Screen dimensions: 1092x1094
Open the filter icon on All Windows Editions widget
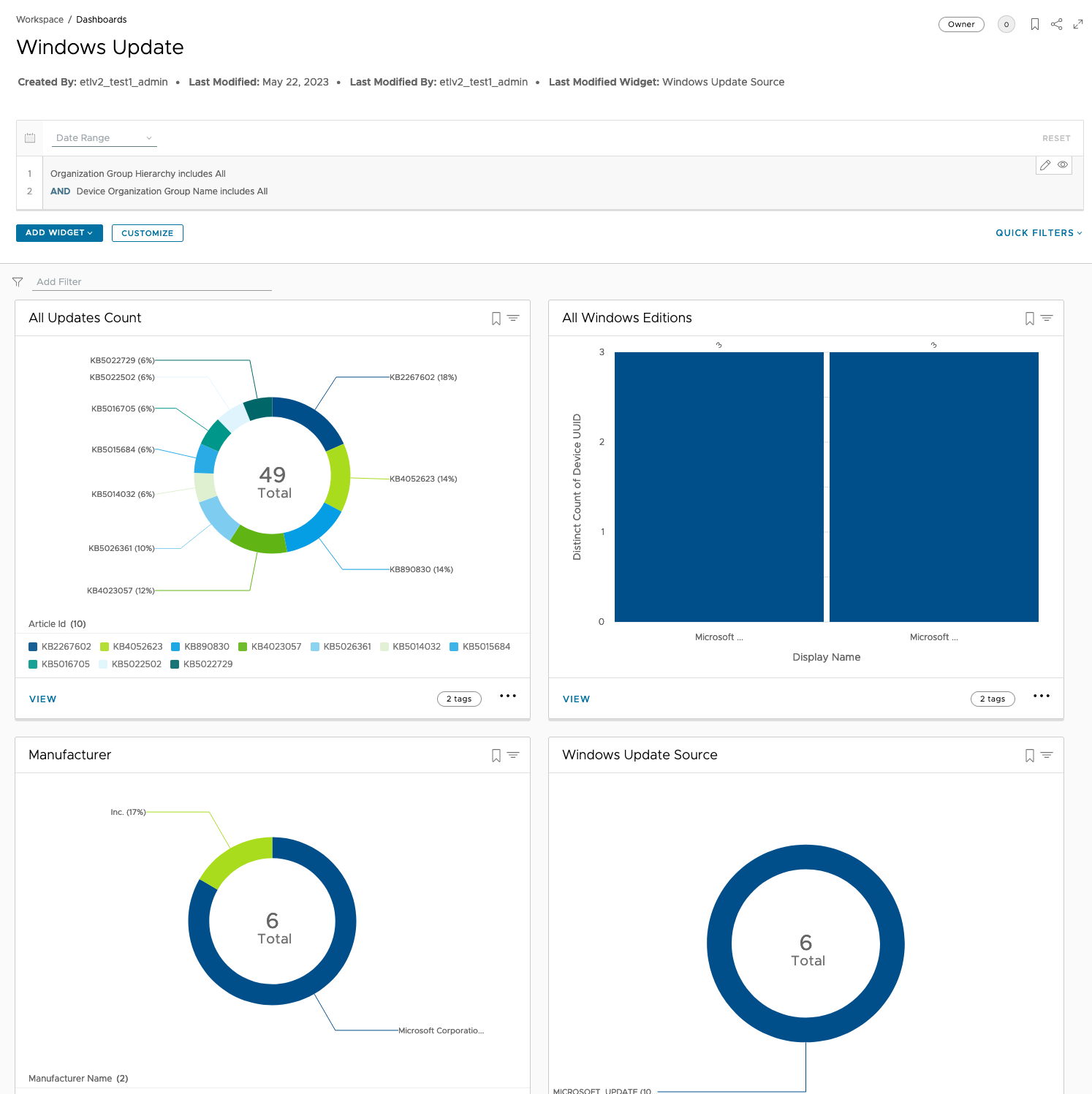coord(1045,318)
